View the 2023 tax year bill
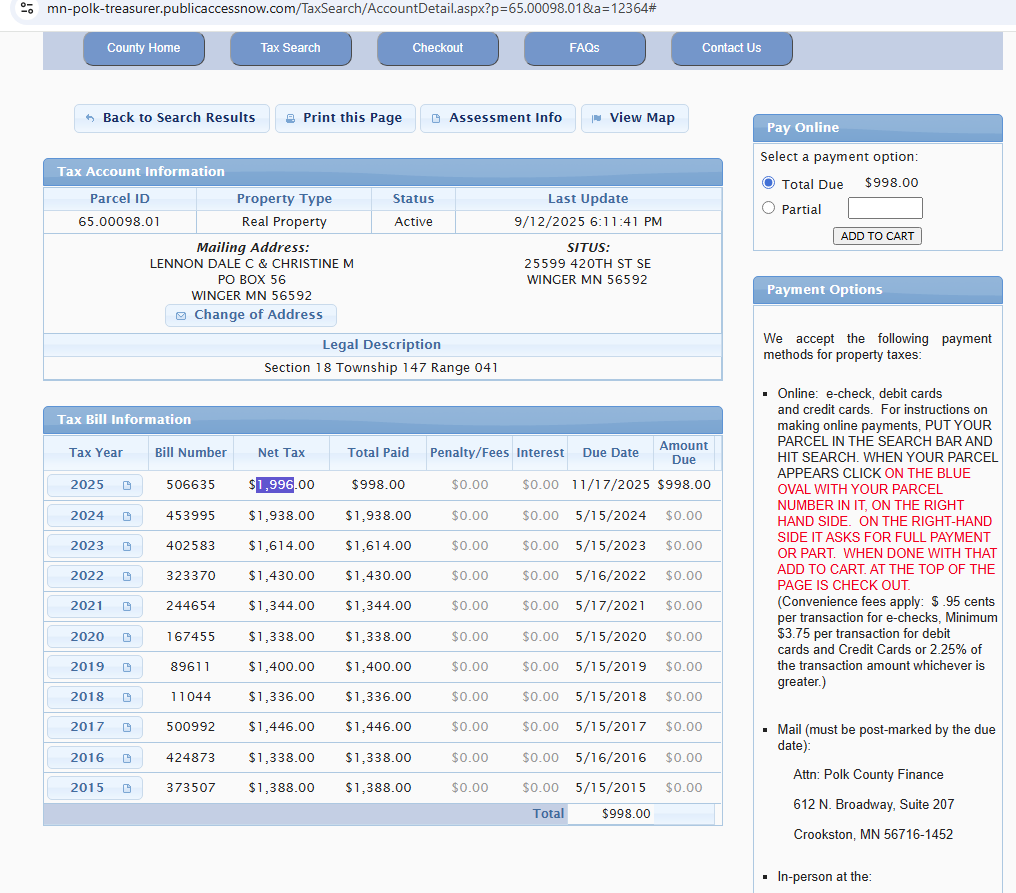The width and height of the screenshot is (1016, 893). coord(88,546)
